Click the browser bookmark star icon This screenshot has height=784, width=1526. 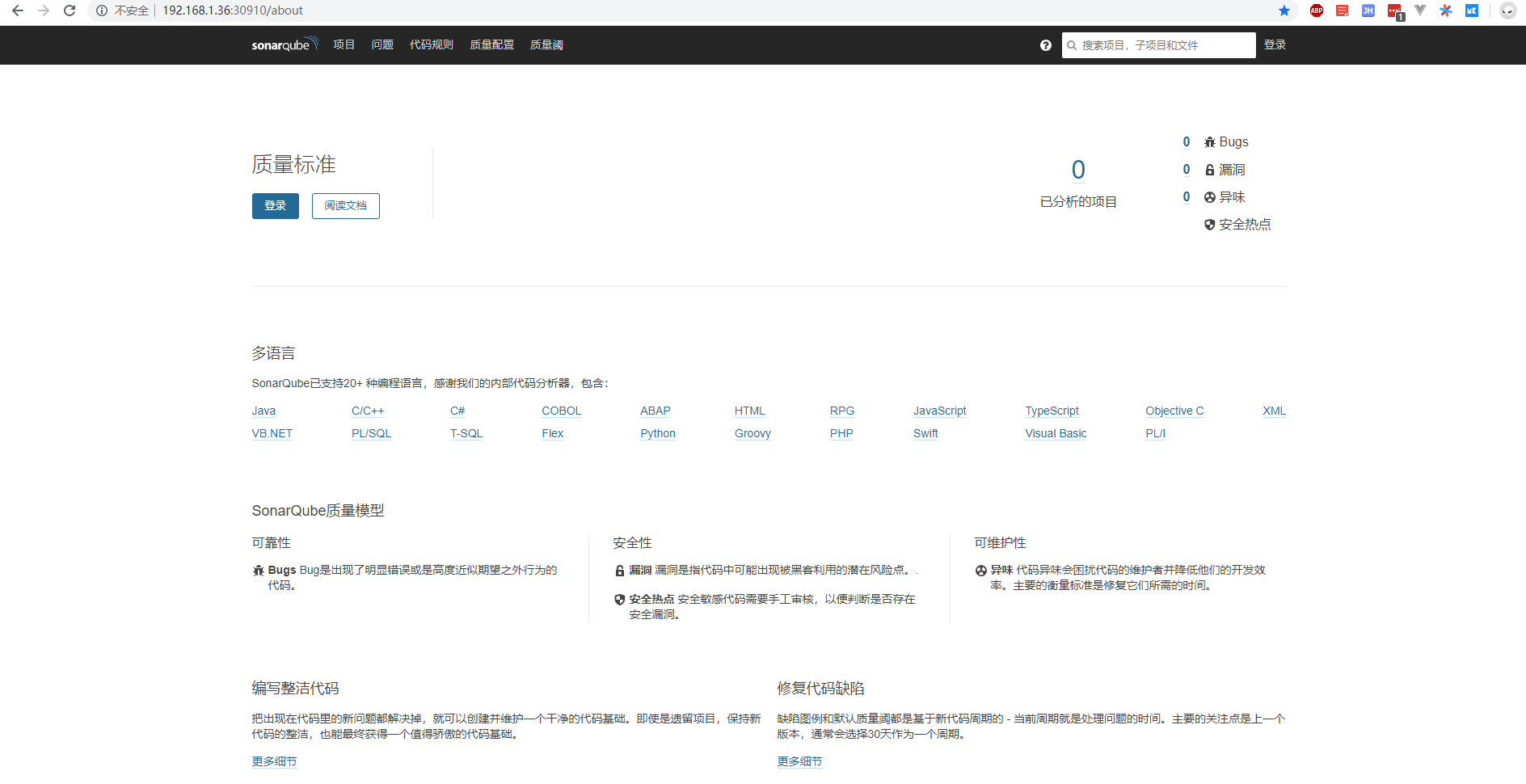1284,11
